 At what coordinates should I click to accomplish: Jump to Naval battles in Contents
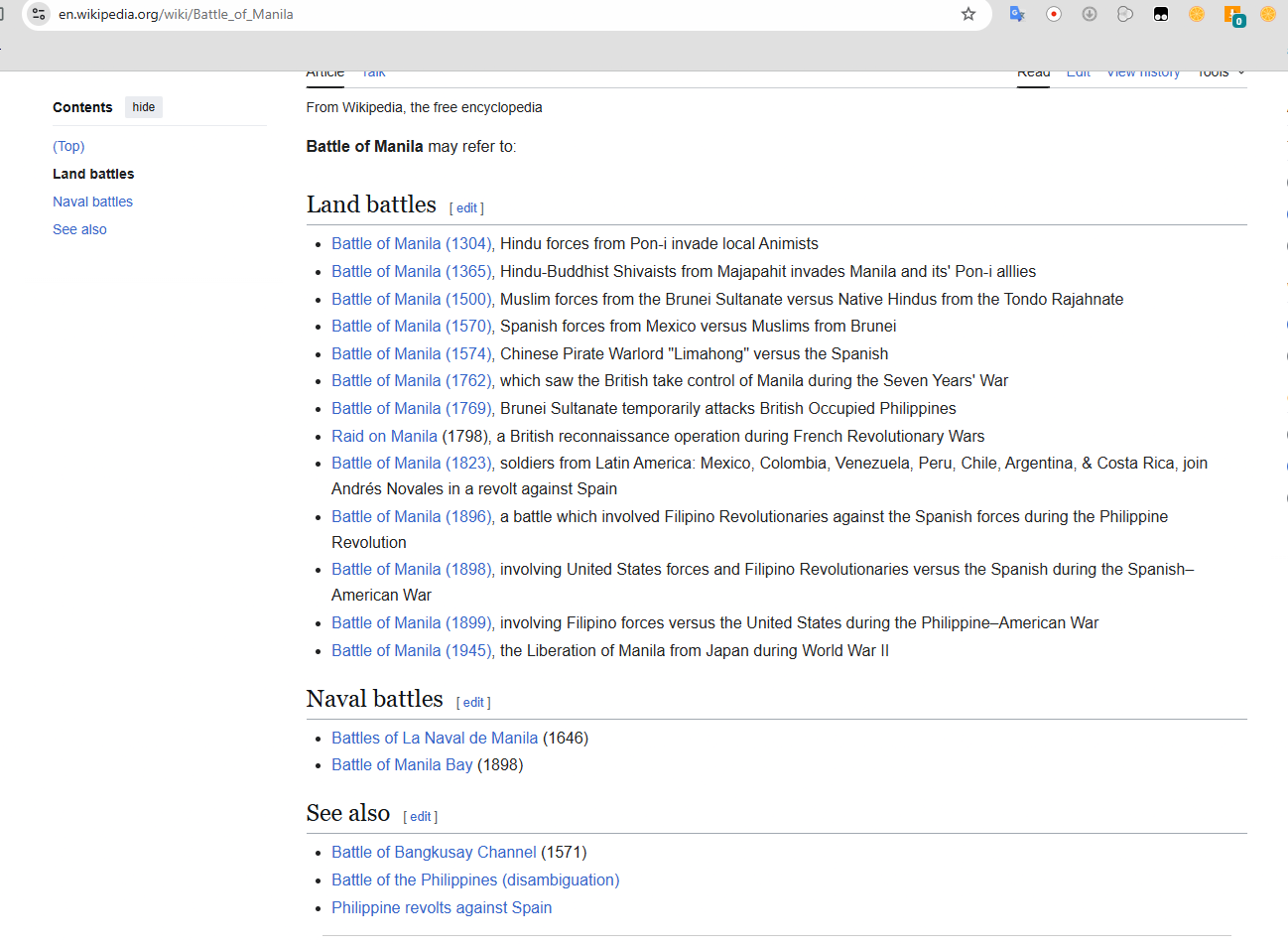[92, 202]
